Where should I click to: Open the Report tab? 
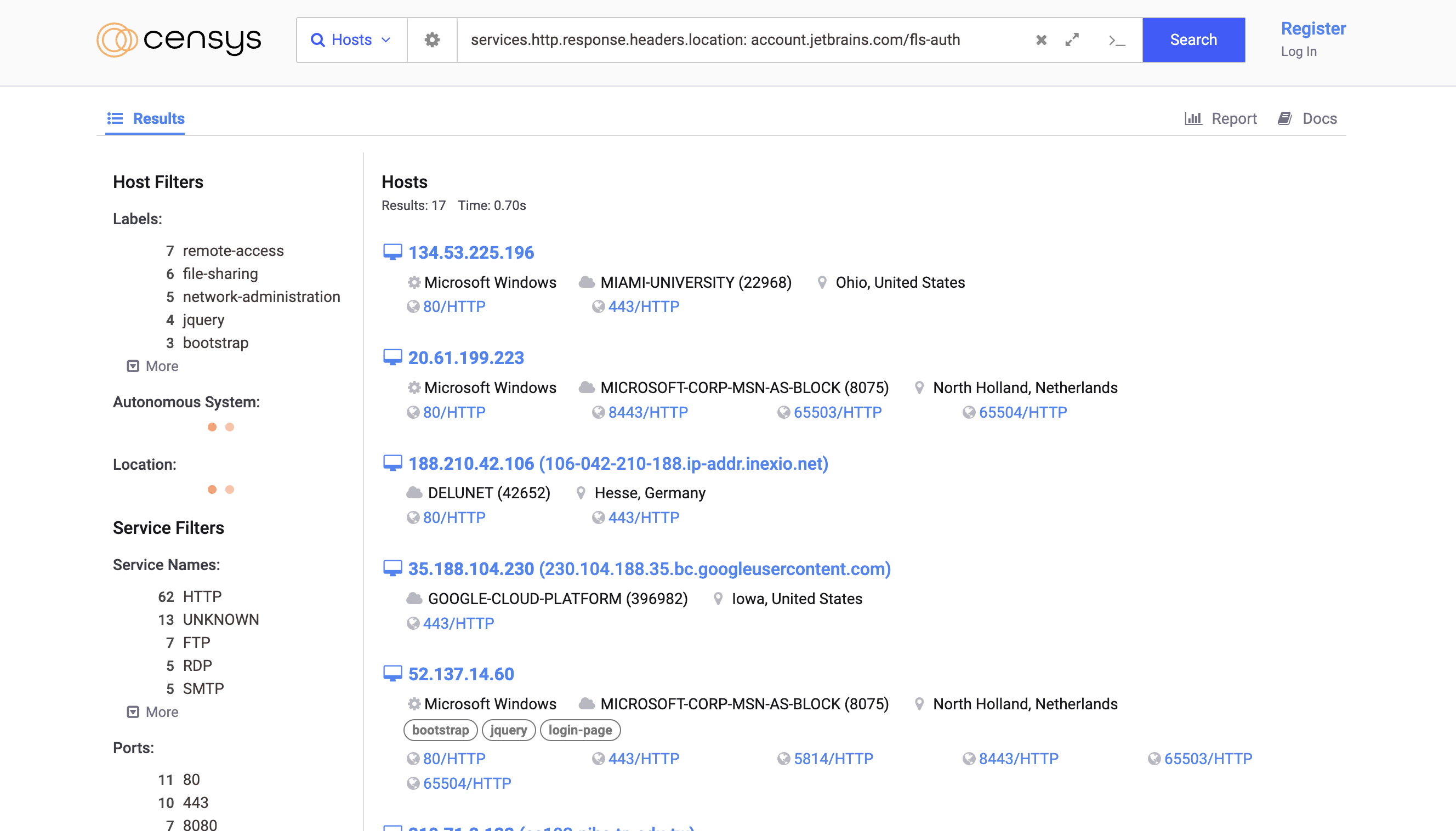(1221, 119)
